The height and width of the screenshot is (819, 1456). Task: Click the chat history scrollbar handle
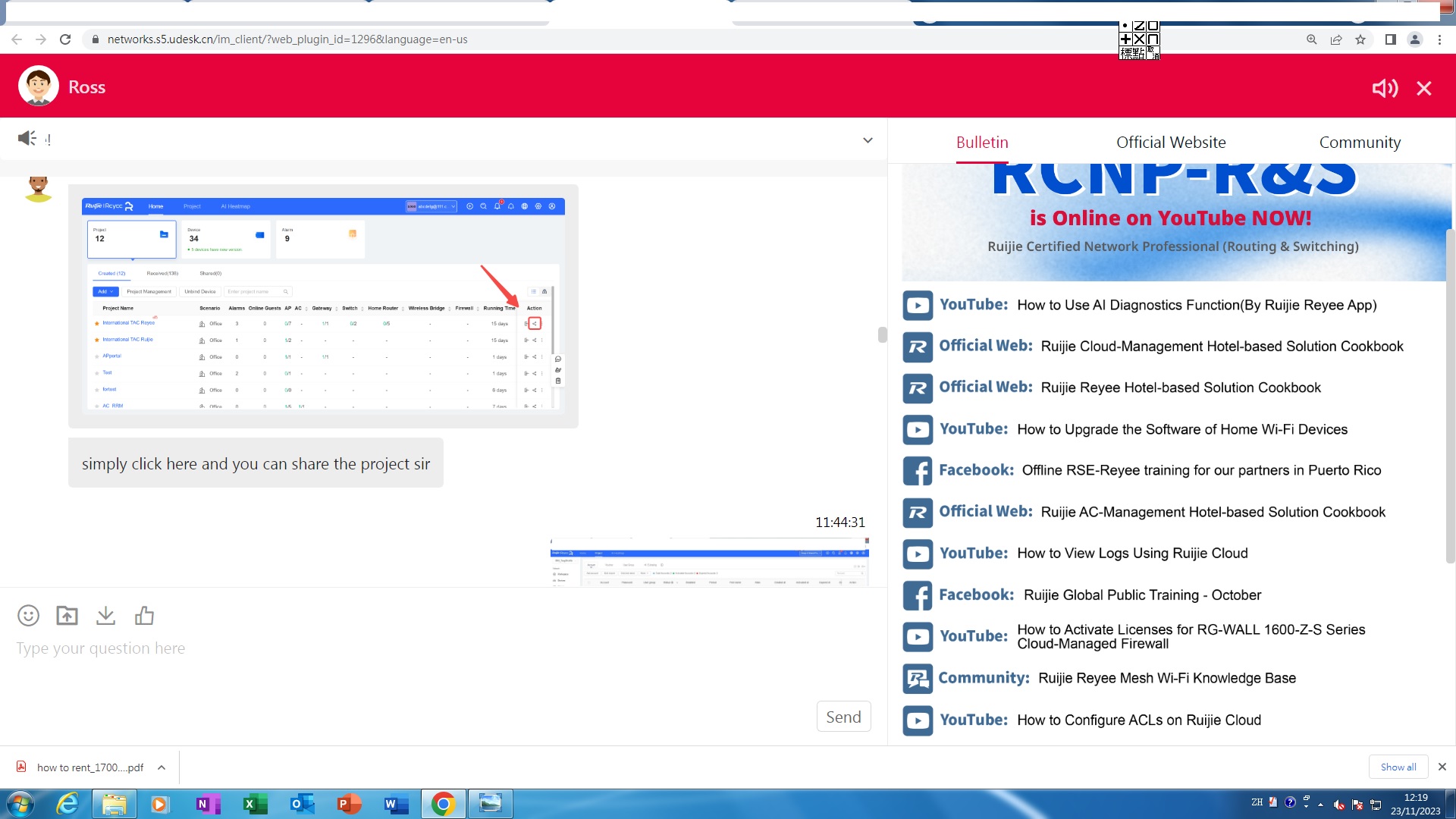click(882, 334)
